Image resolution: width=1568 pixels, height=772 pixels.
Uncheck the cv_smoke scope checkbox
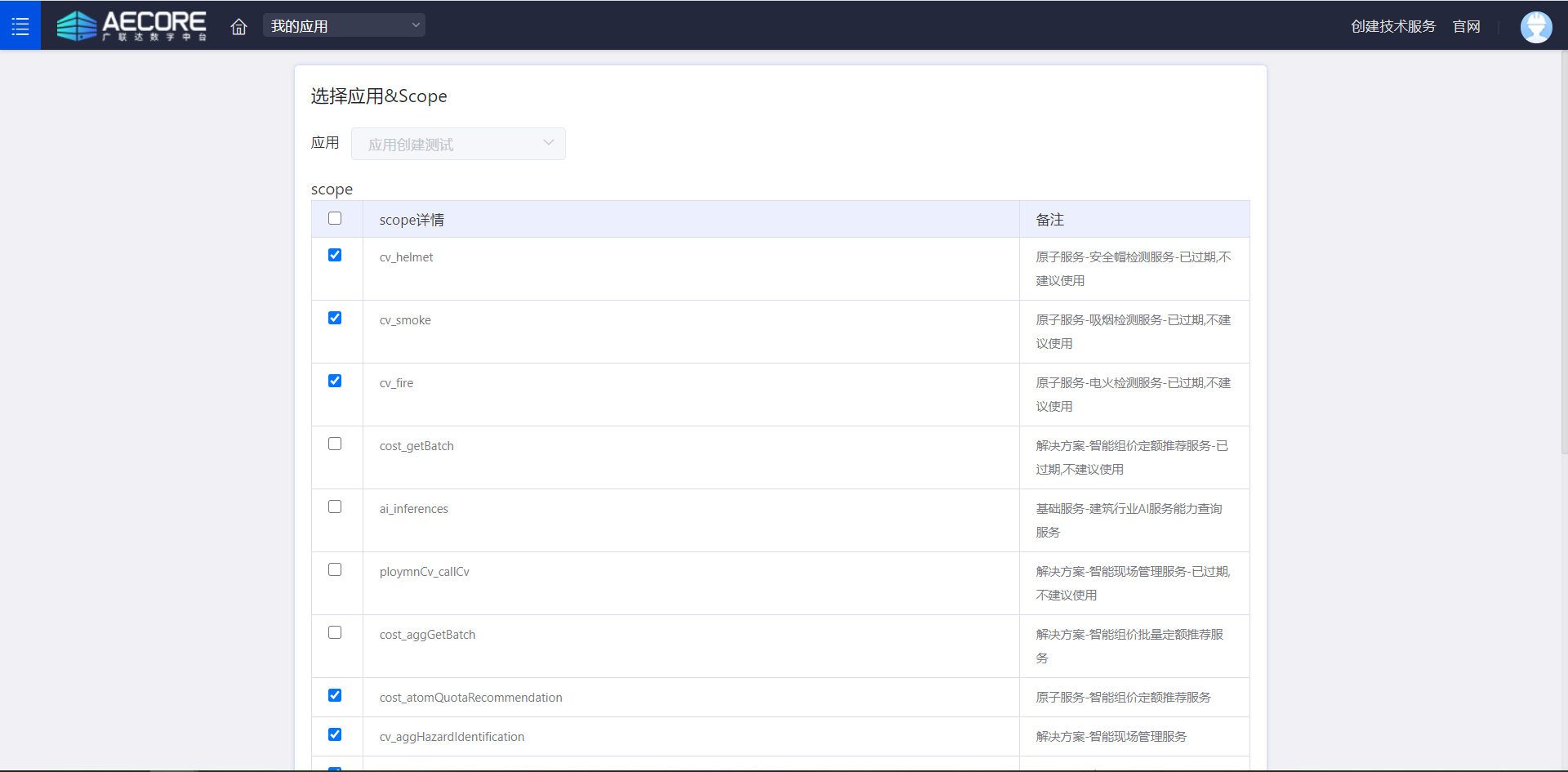335,318
